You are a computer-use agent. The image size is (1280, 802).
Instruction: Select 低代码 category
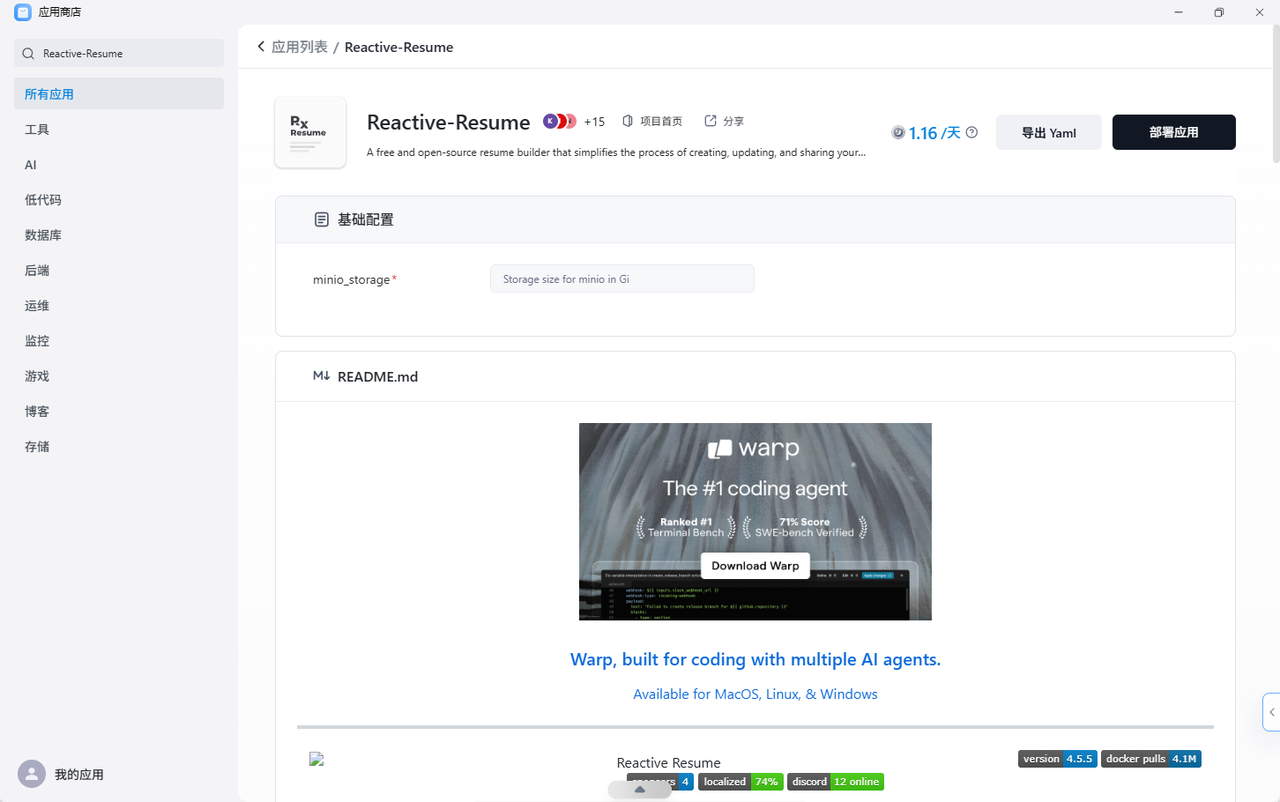point(119,200)
